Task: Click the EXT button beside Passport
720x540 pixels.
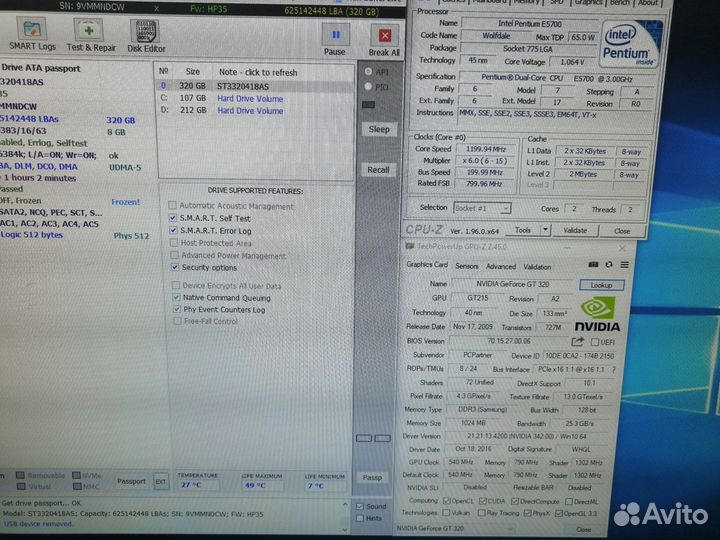Action: click(161, 481)
